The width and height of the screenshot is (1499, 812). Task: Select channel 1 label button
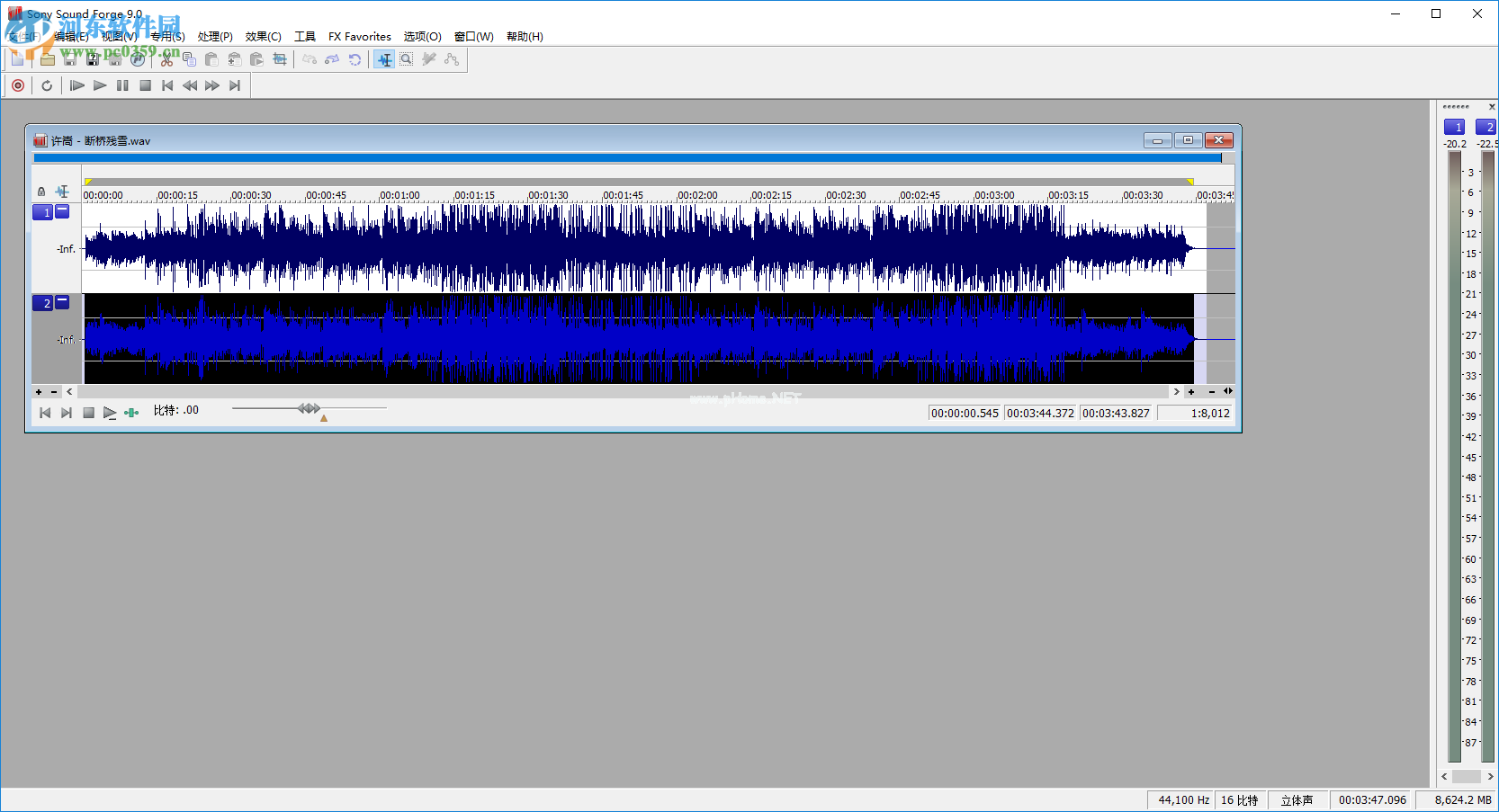coord(43,212)
